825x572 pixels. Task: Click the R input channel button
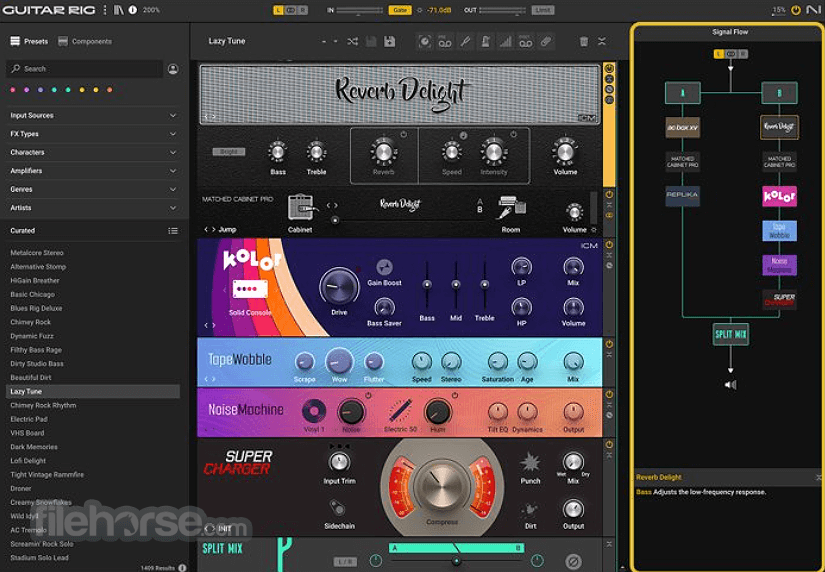[x=303, y=10]
